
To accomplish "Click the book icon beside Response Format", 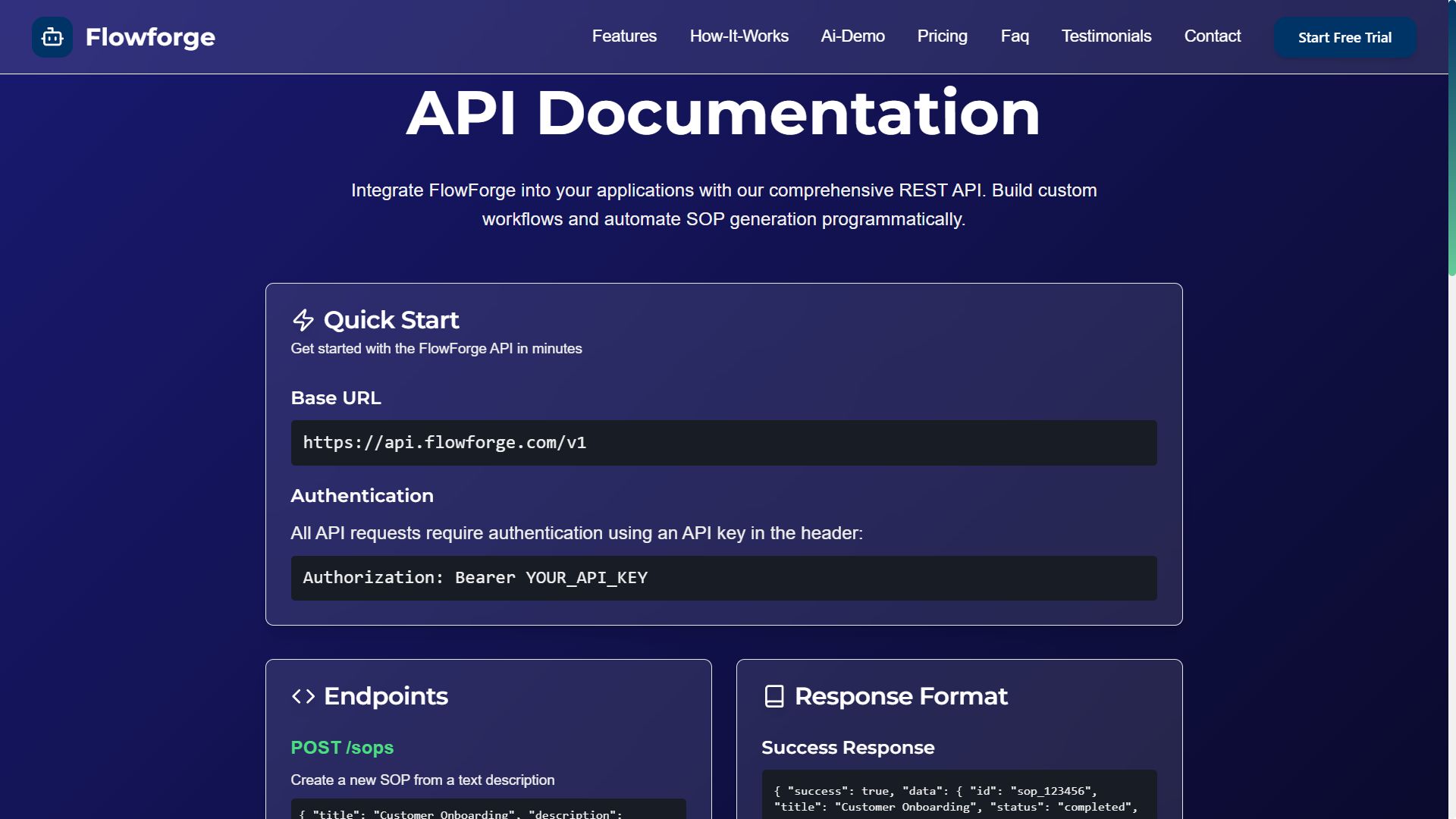I will tap(774, 696).
